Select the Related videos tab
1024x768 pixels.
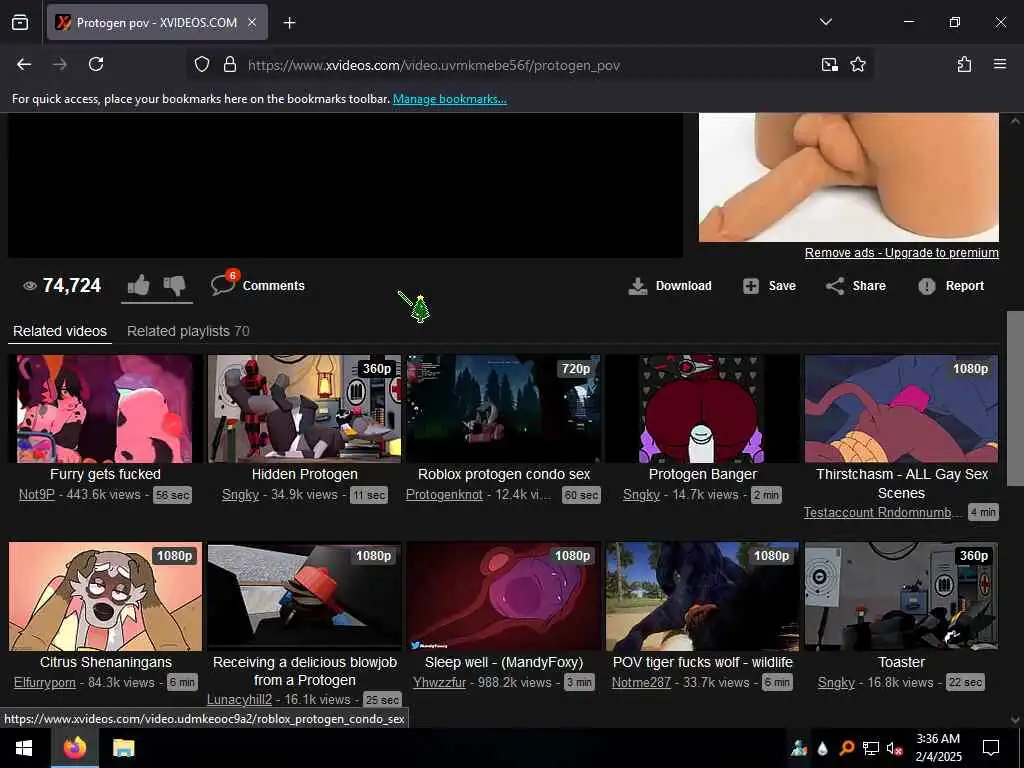[60, 331]
